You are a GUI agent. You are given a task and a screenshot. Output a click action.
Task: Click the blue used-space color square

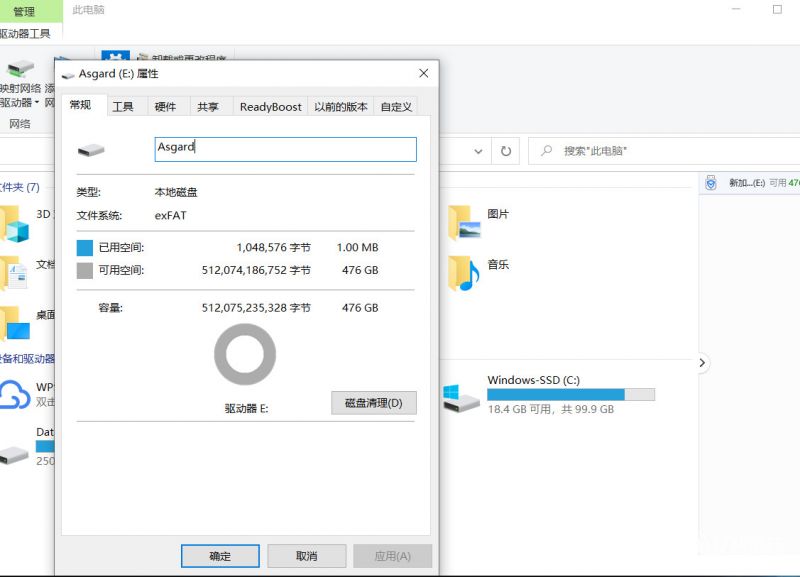(85, 248)
